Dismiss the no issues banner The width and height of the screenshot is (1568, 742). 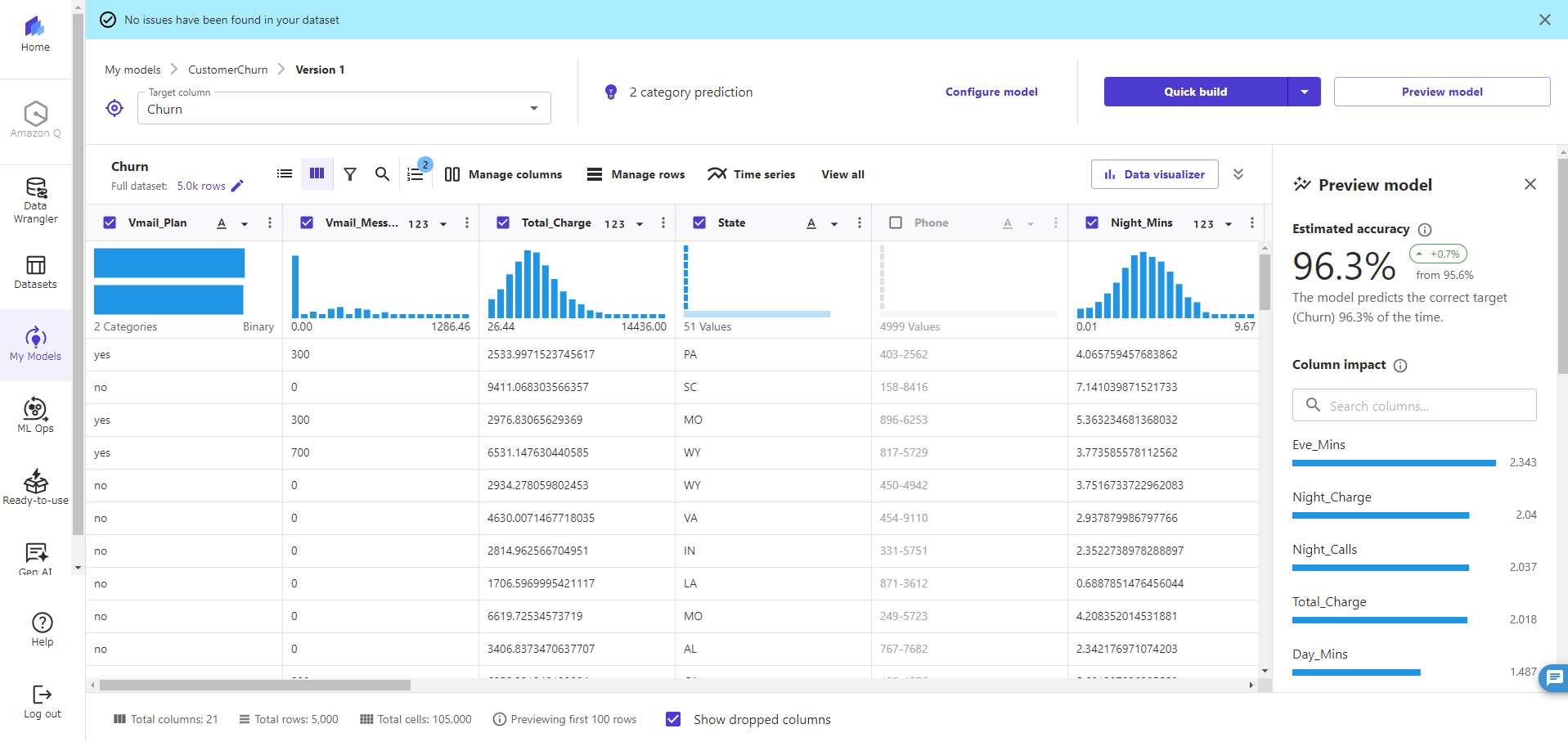(x=1545, y=20)
